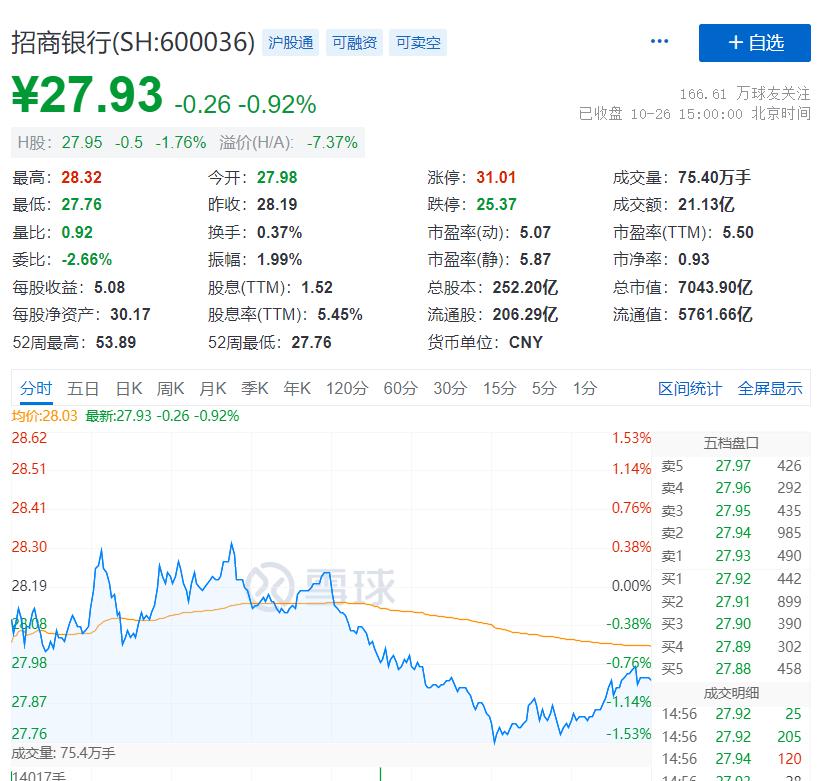Click the 总股本 value 252.20亿

(525, 287)
